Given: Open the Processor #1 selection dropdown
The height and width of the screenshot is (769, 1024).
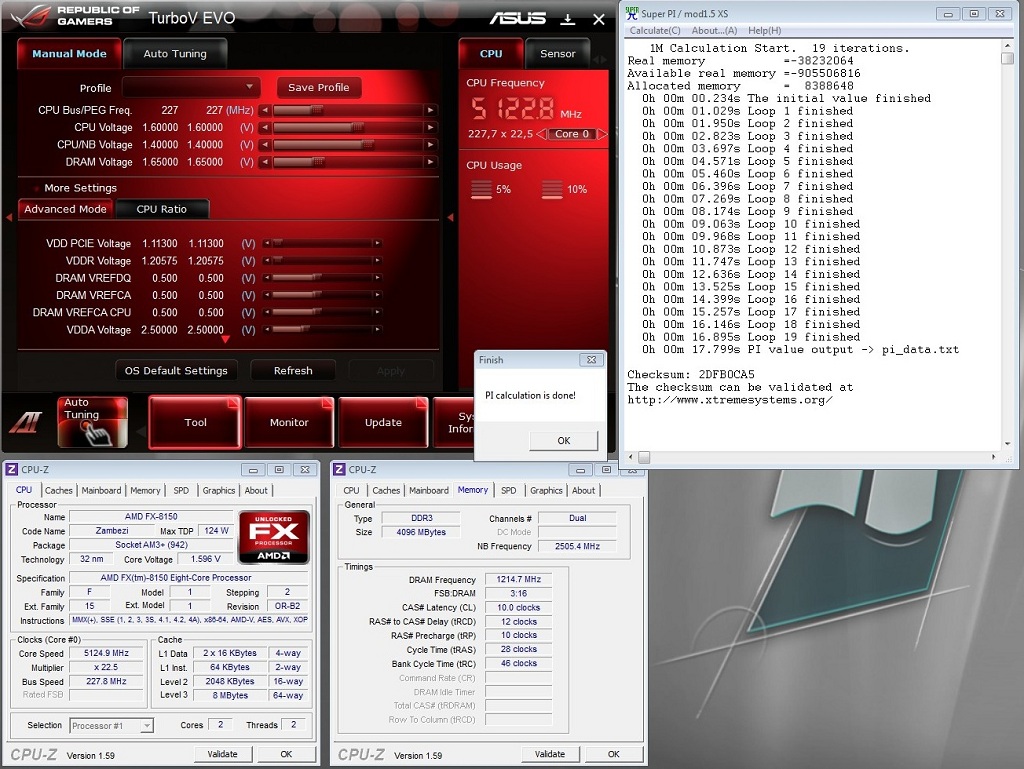Looking at the screenshot, I should 112,725.
